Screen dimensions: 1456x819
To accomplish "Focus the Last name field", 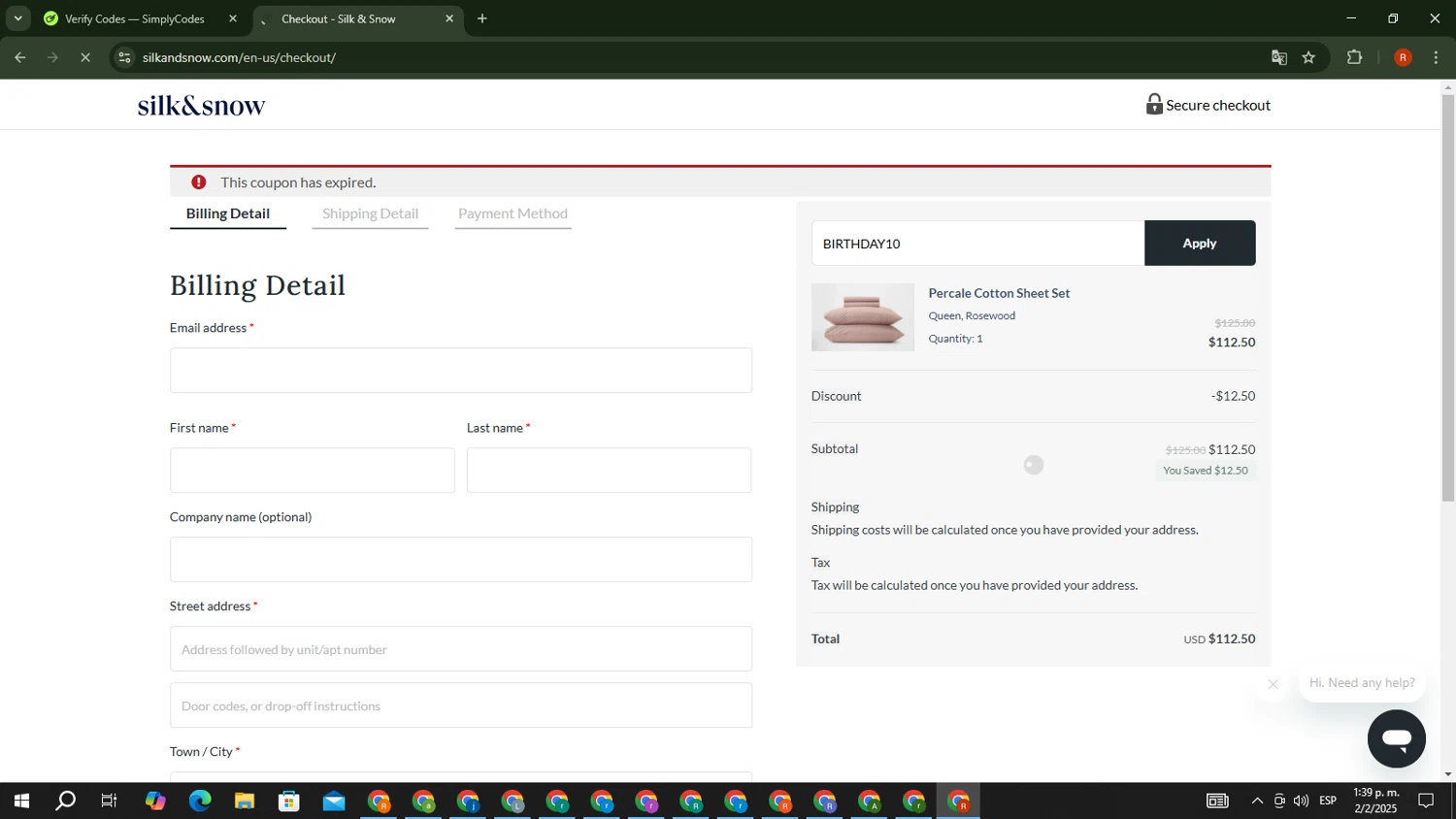I will coord(609,470).
